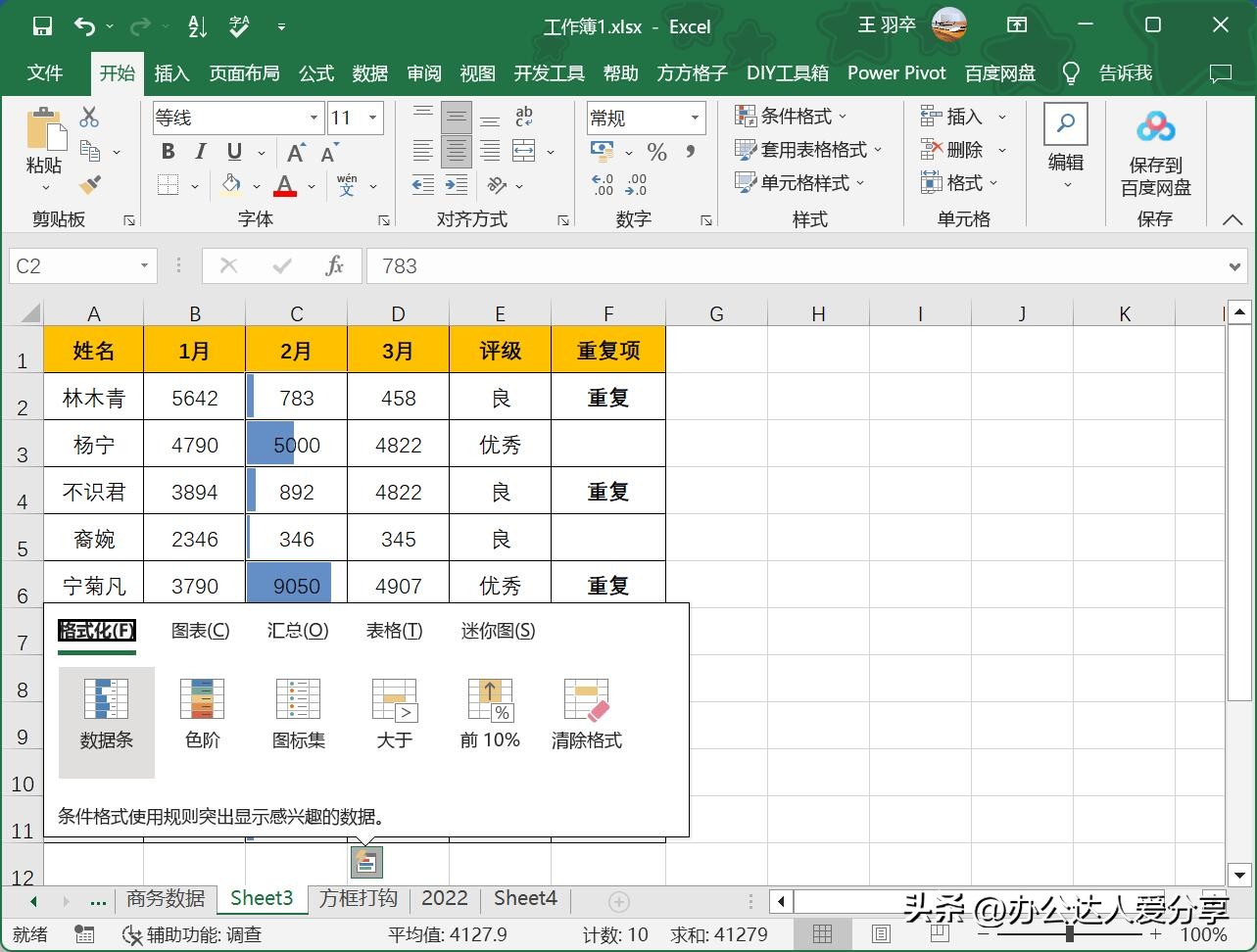Apply the 图标集 icon set
Image resolution: width=1257 pixels, height=952 pixels.
(x=298, y=712)
